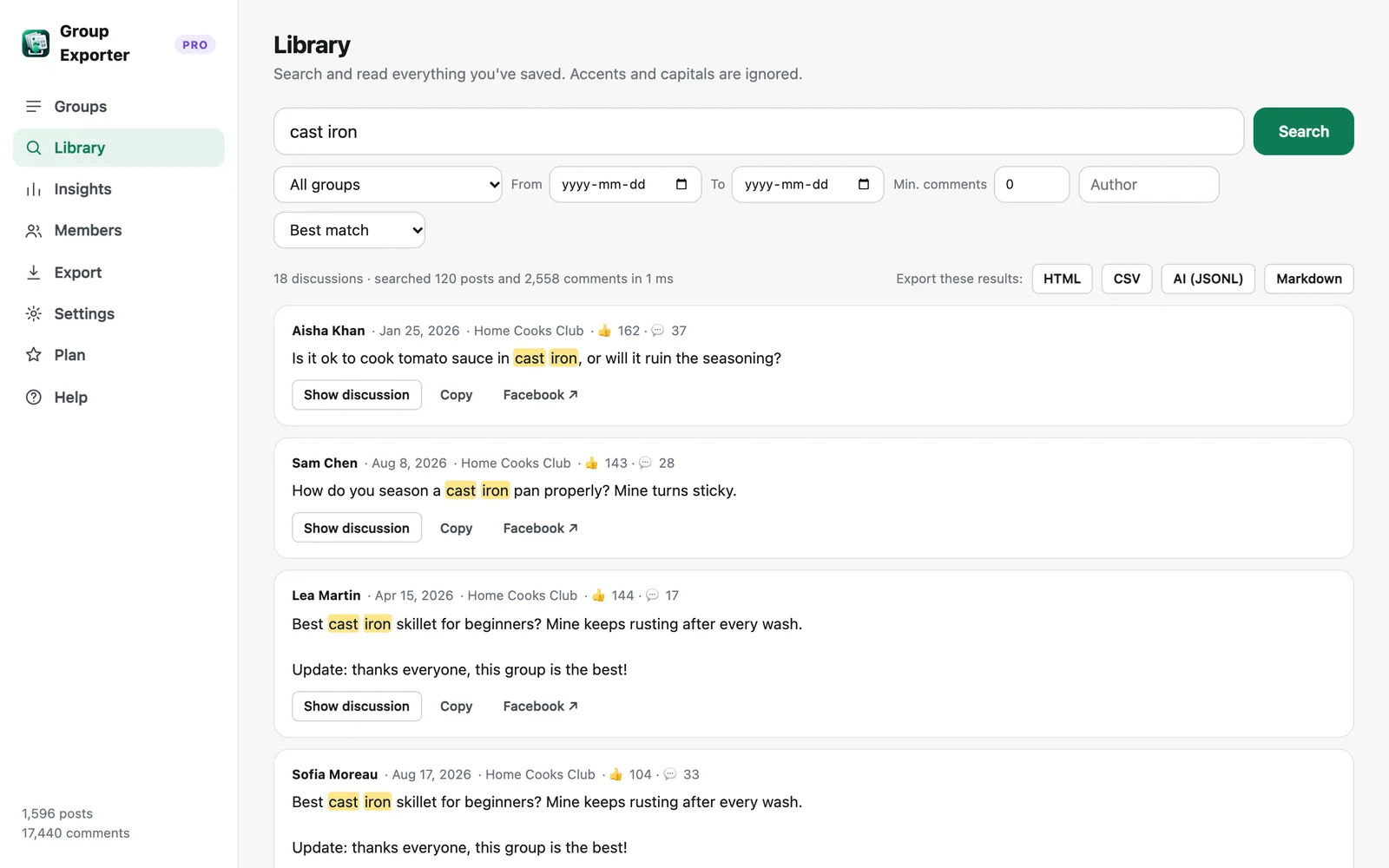1389x868 pixels.
Task: Show discussion for Sam Chen's post
Action: point(357,528)
